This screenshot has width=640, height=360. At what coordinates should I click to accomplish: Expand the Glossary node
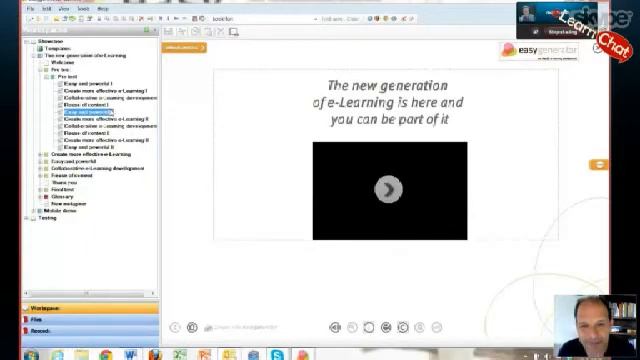40,197
